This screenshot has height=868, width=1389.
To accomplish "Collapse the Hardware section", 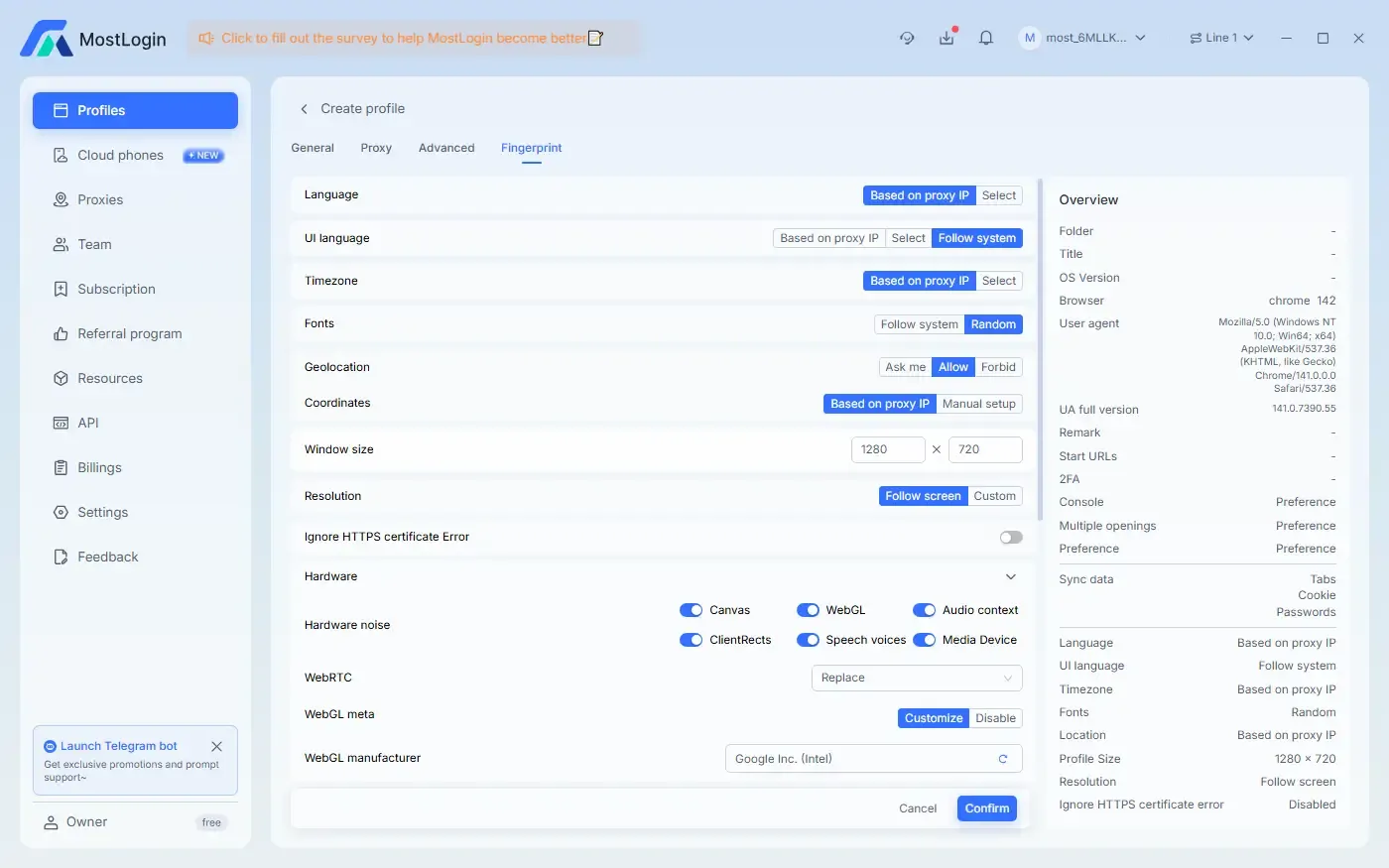I will click(x=1010, y=576).
